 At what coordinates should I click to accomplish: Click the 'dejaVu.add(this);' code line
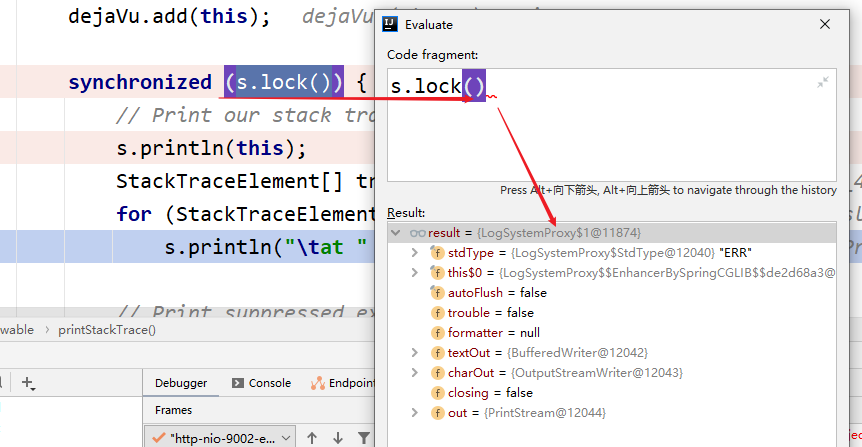pos(169,16)
